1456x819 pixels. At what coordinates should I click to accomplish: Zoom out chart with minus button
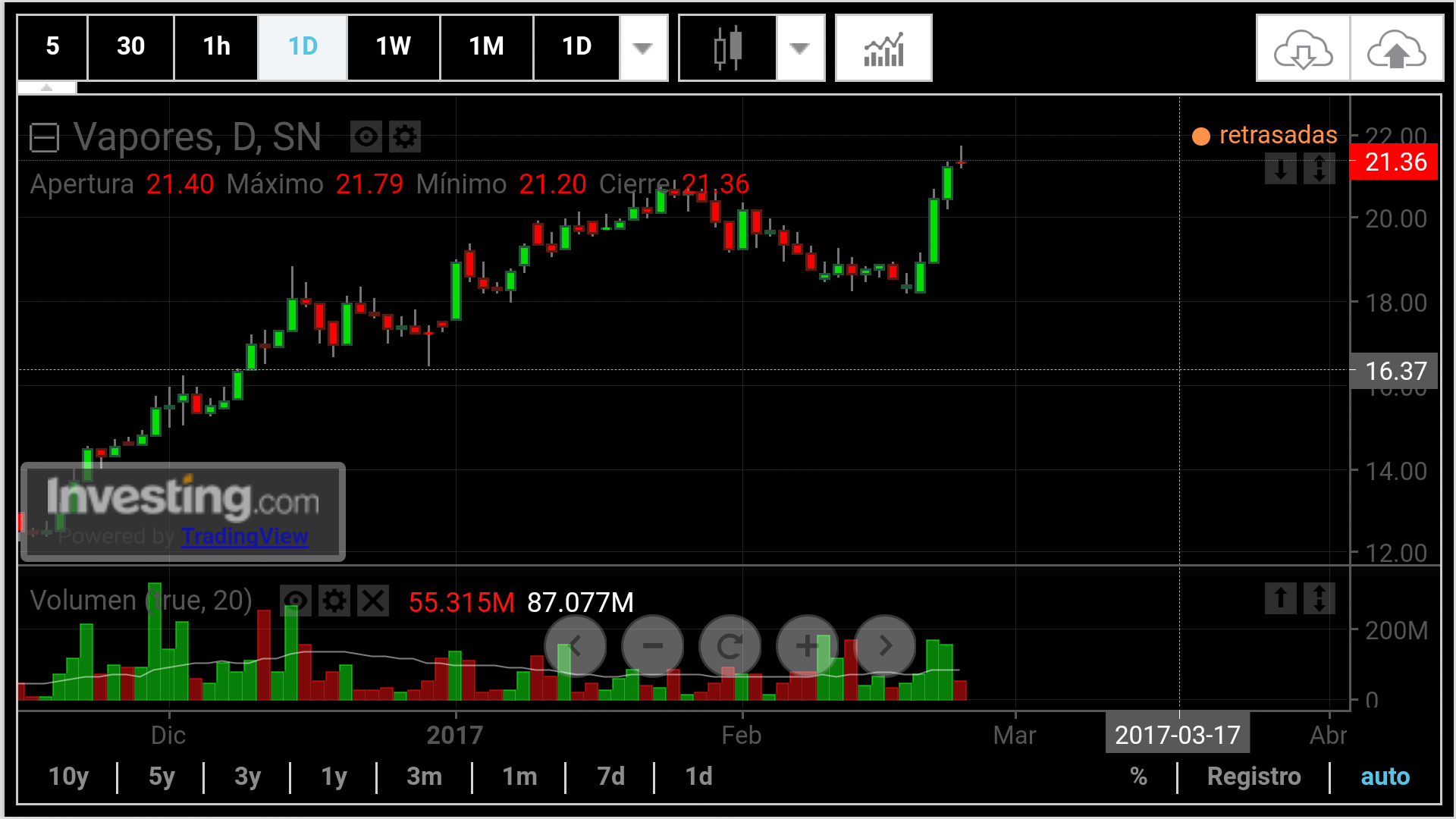(x=652, y=646)
